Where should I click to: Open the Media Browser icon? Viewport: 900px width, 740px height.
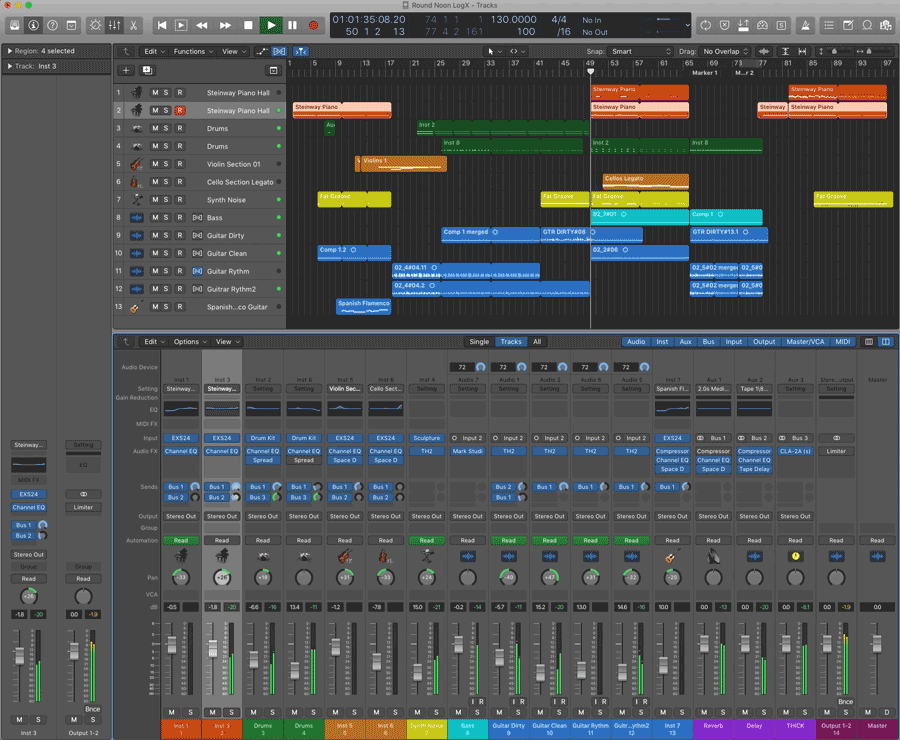pos(886,25)
